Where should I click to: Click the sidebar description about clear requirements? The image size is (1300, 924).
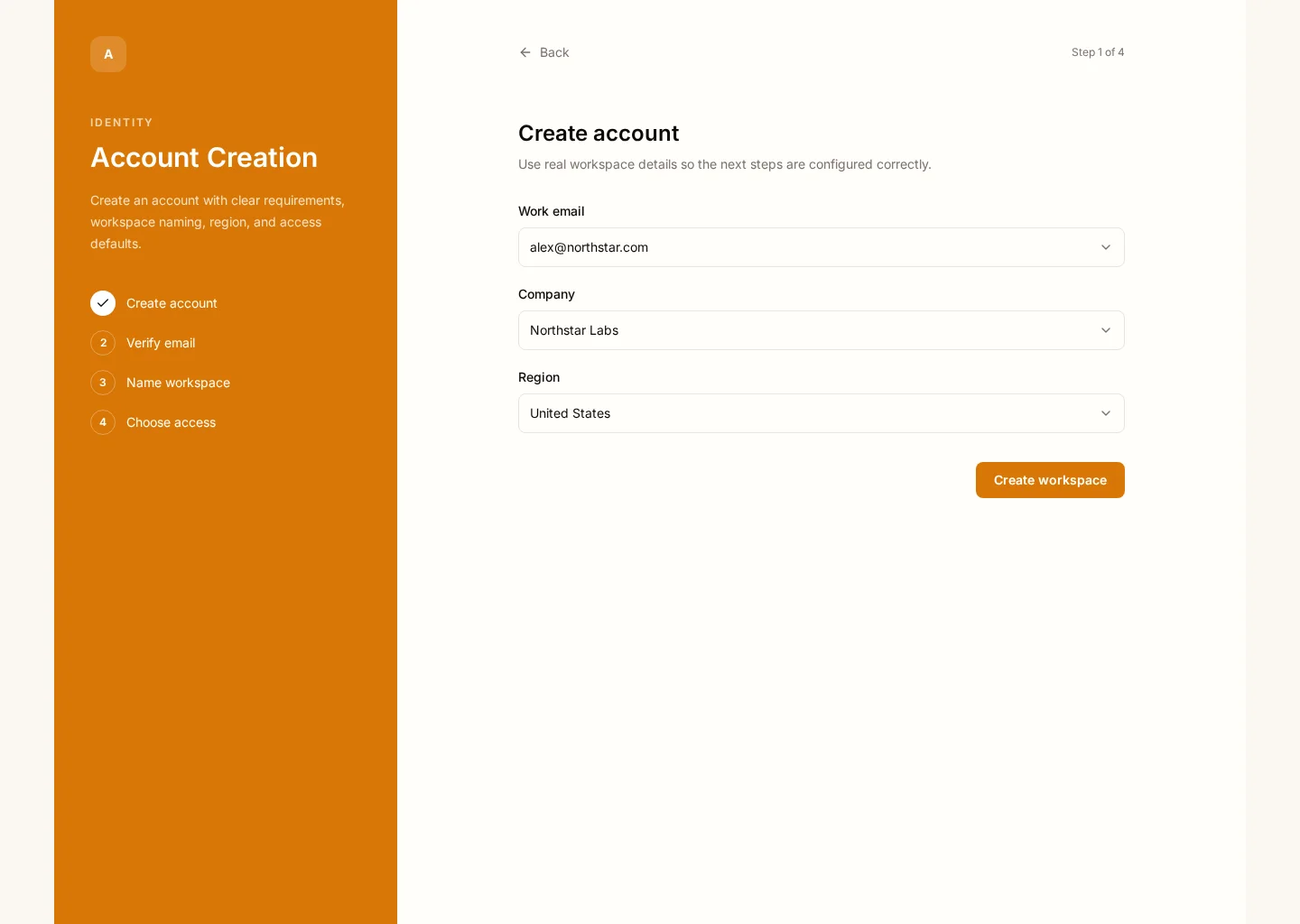tap(218, 222)
